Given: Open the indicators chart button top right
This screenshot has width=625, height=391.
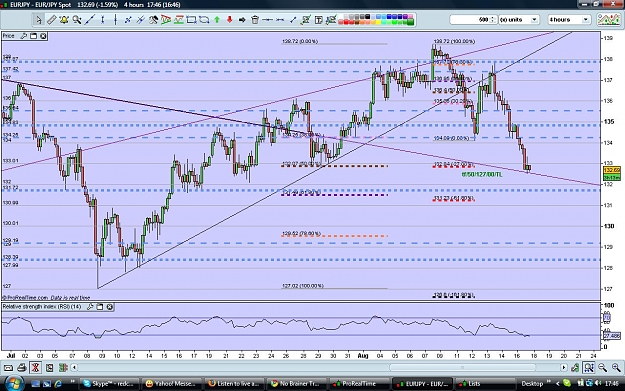Looking at the screenshot, I should coord(608,20).
